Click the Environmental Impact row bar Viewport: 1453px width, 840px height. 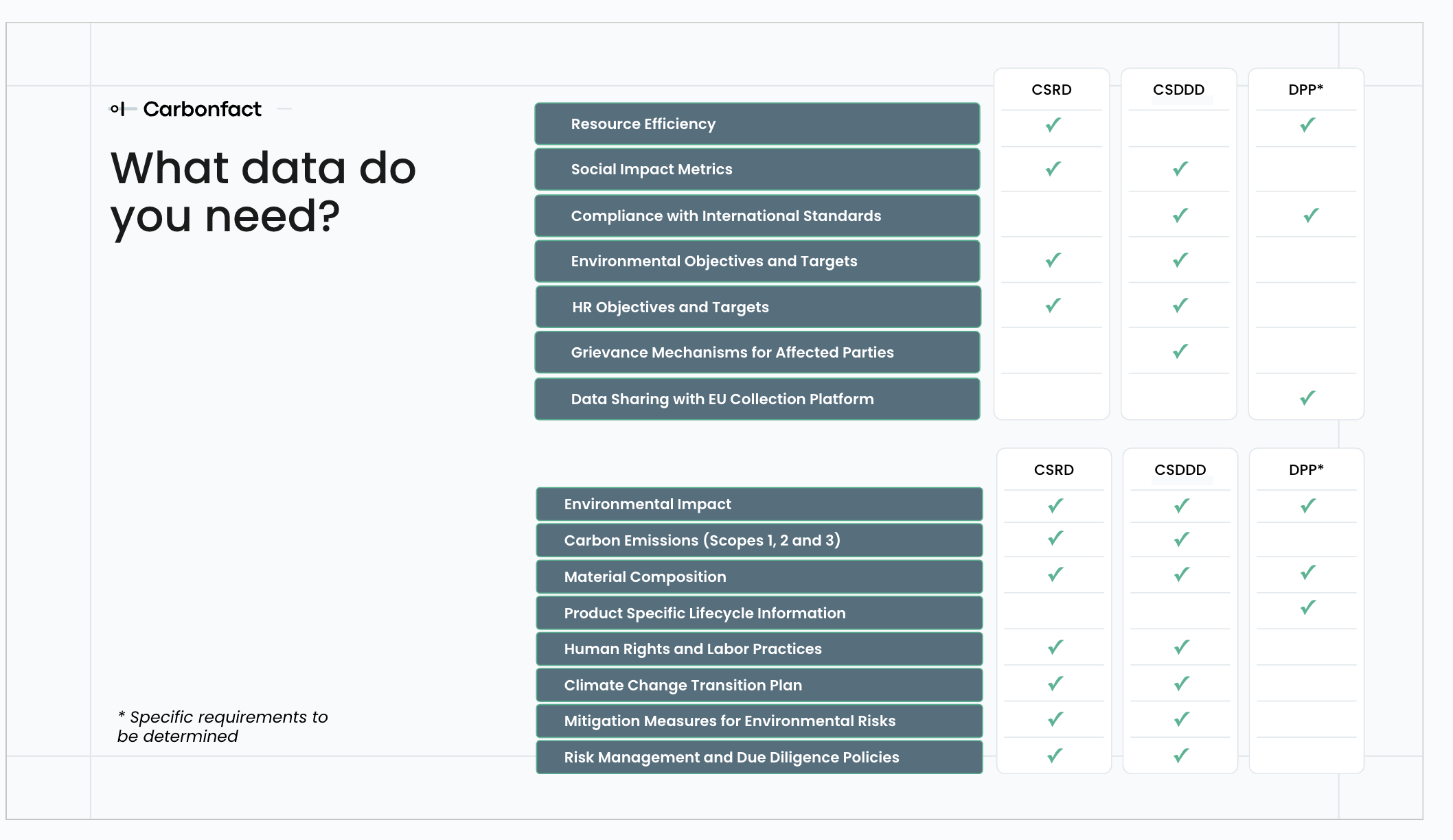(759, 504)
